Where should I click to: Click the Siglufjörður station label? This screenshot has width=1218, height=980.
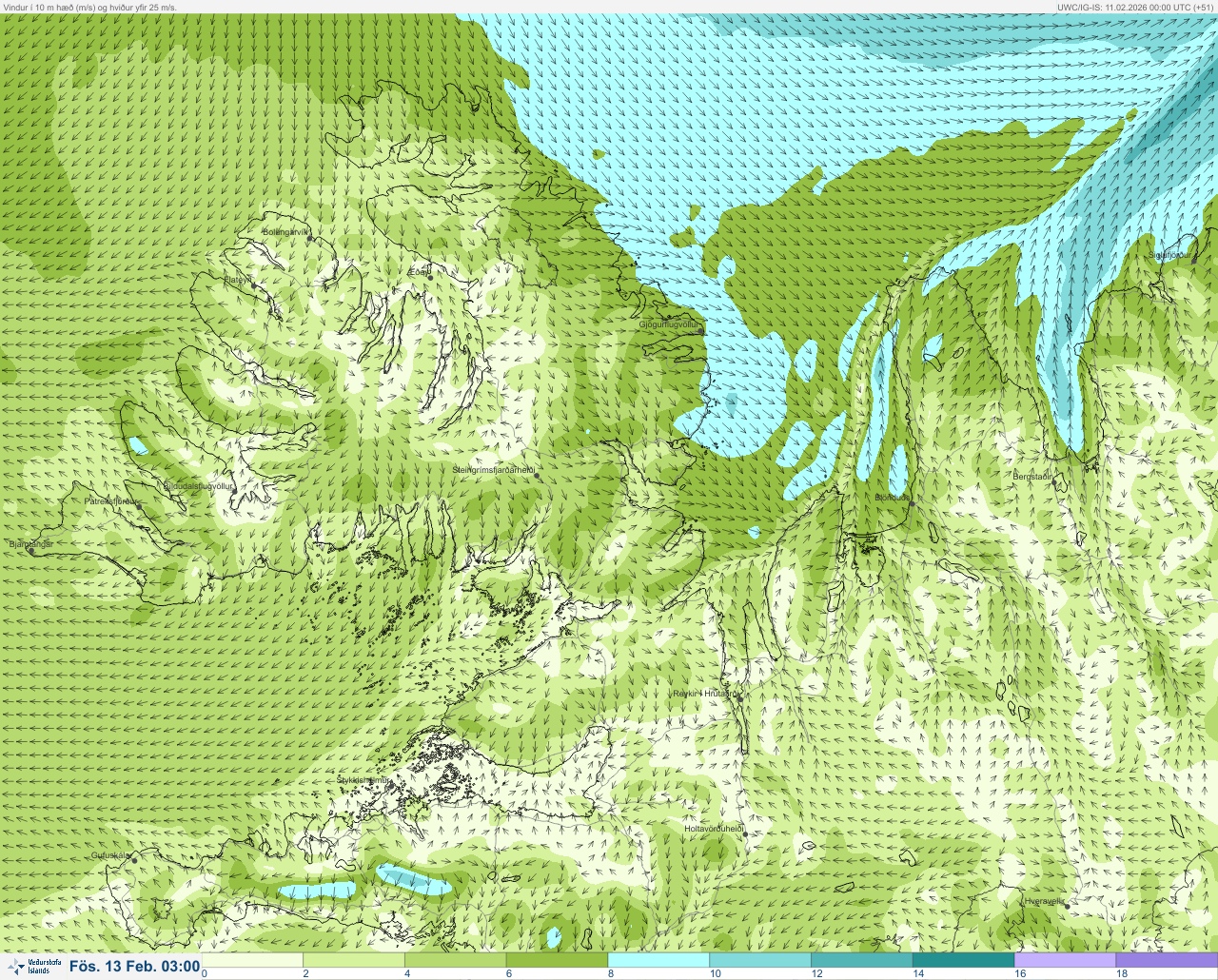(1172, 255)
